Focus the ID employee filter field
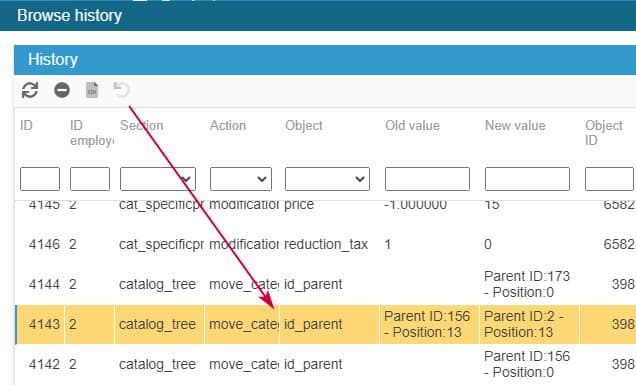This screenshot has height=385, width=636. tap(90, 179)
